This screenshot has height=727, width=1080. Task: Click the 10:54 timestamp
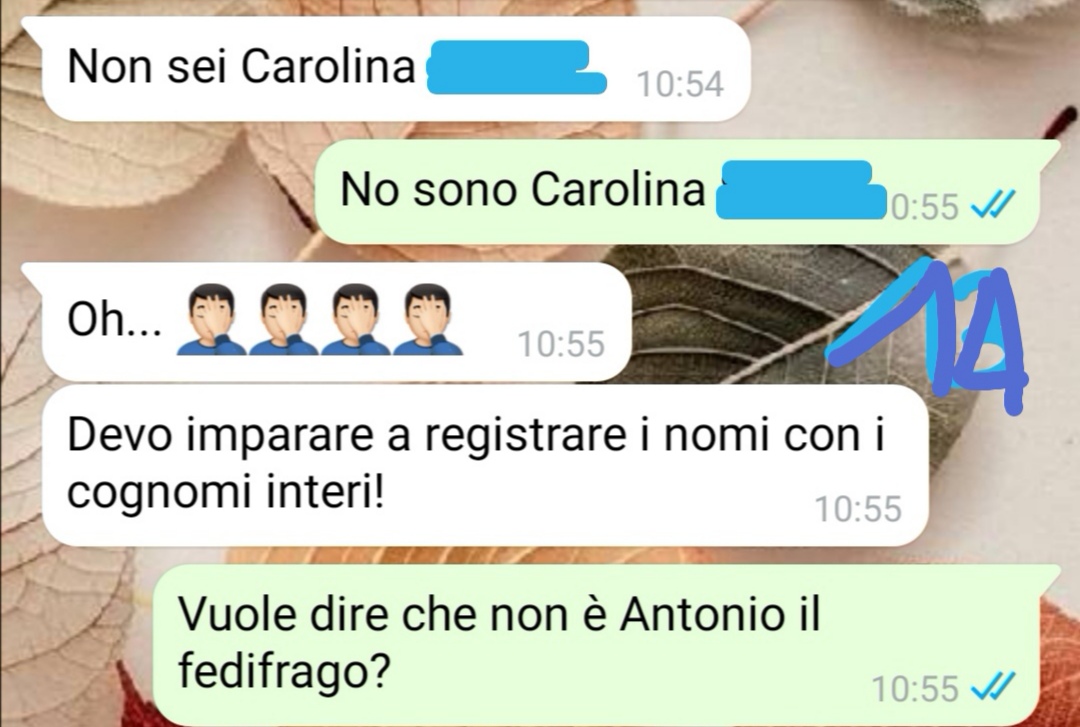coord(681,85)
